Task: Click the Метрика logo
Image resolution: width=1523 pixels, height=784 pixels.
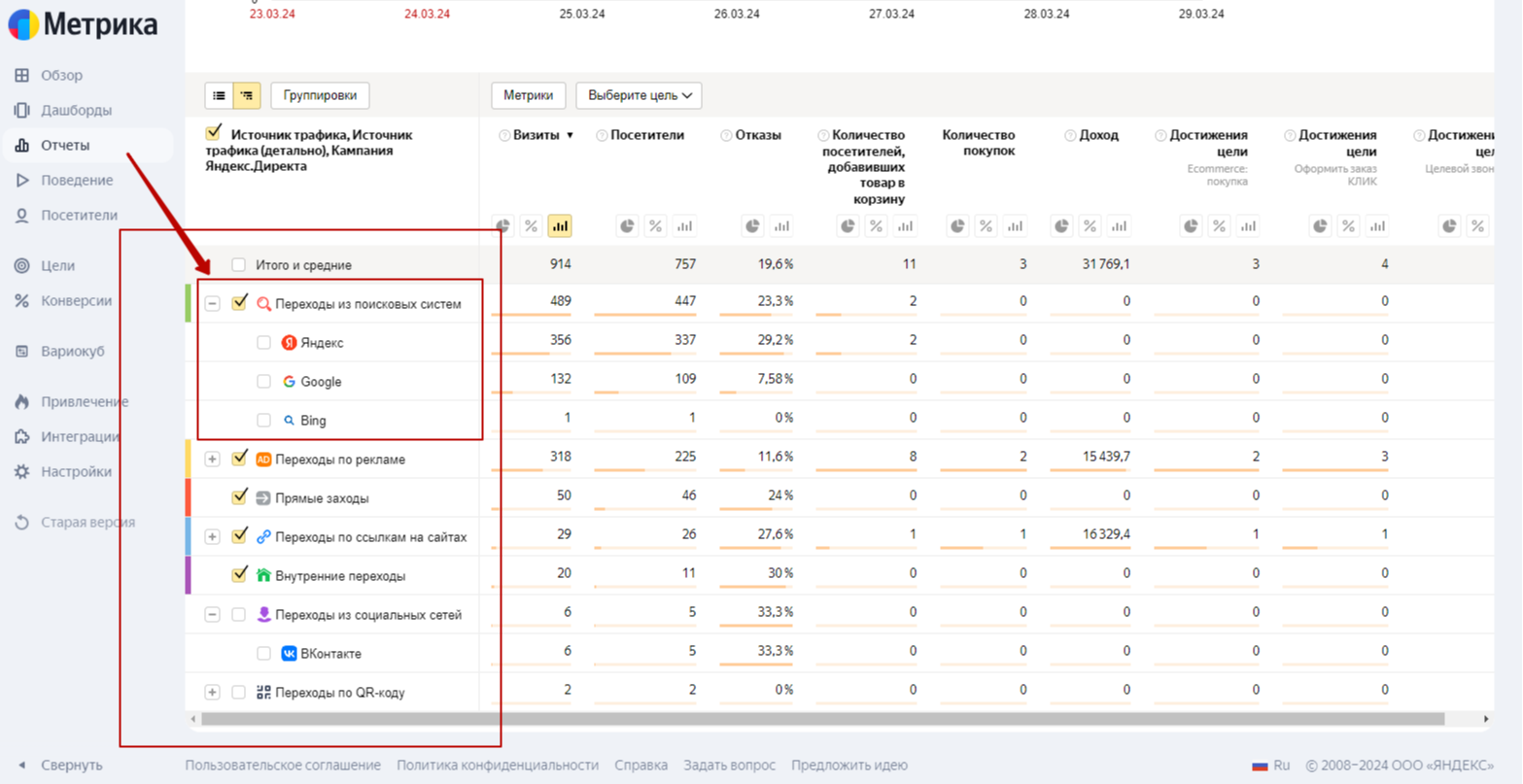Action: [x=84, y=23]
